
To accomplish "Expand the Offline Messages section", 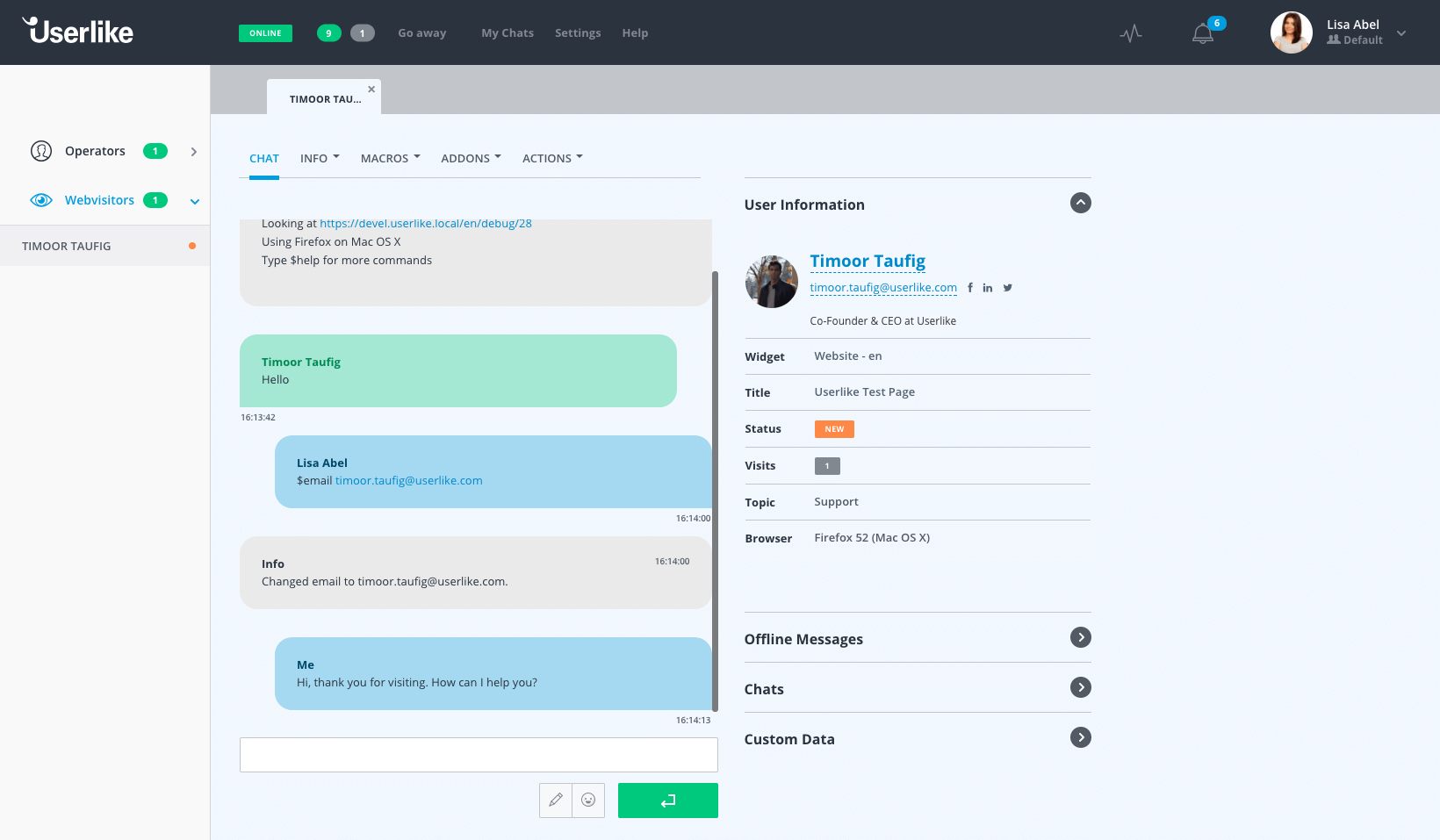I will (x=1081, y=637).
